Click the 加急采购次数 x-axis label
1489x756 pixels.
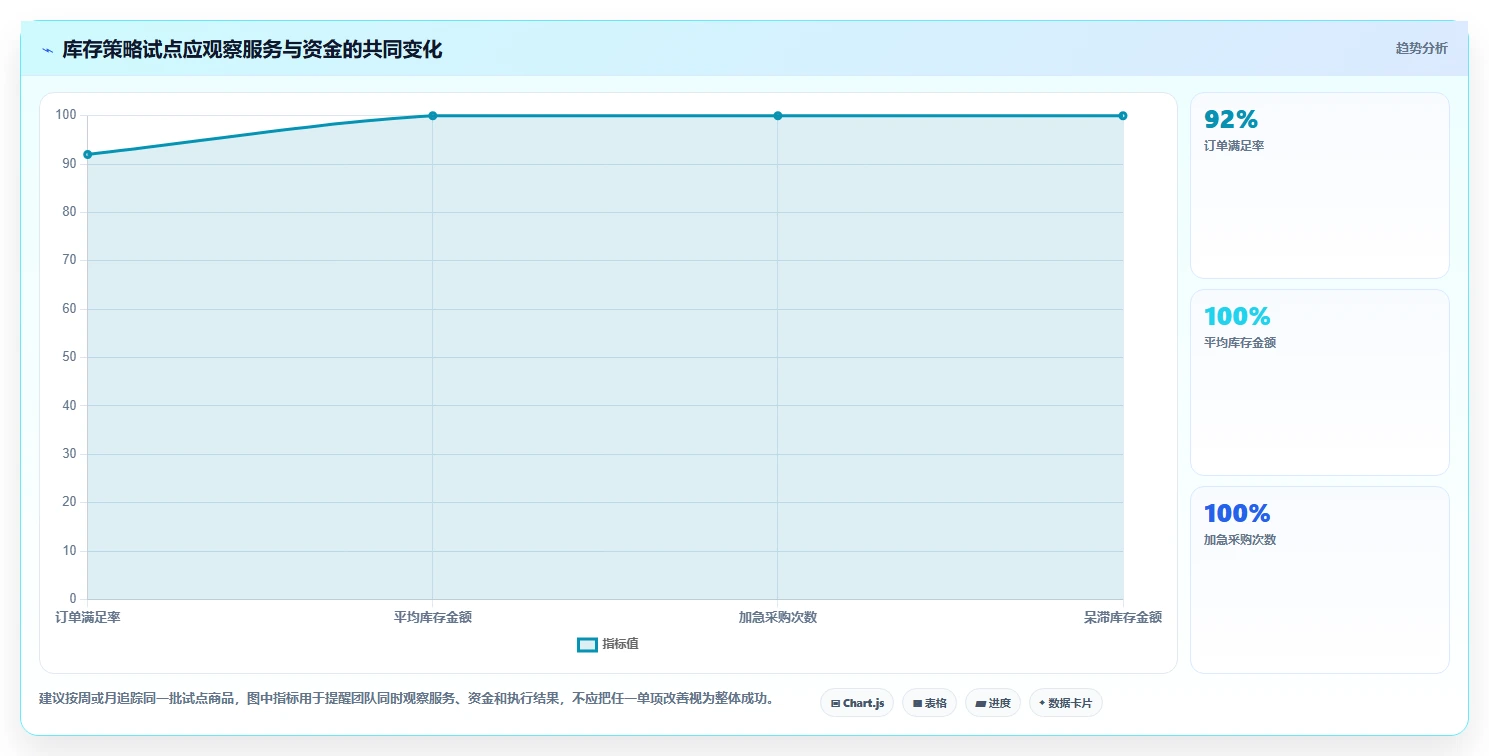(778, 617)
